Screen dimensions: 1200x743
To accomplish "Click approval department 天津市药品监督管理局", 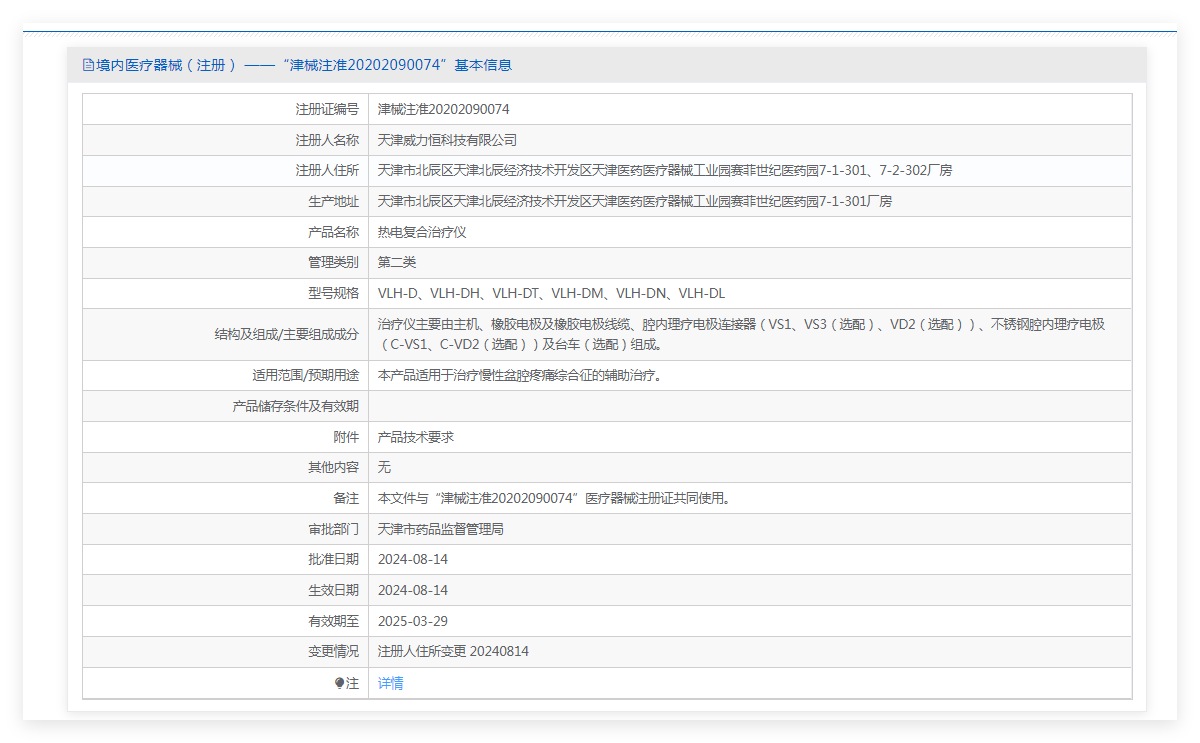I will tap(440, 529).
